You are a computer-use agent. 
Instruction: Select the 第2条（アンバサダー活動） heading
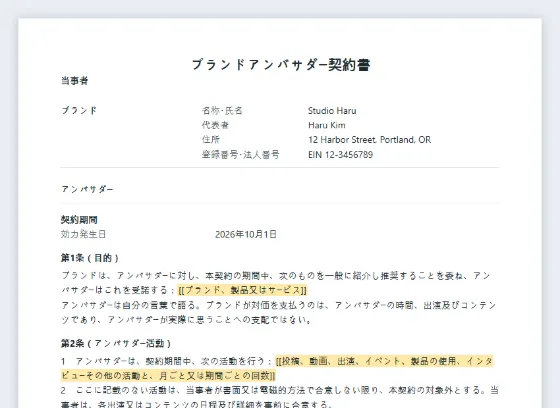116,343
